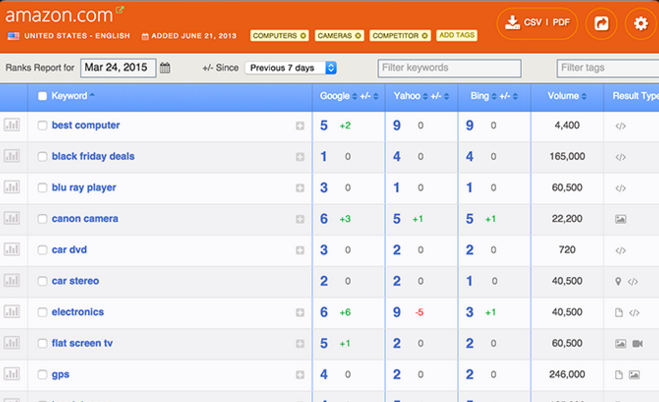
Task: Sort by Bing rank column
Action: point(483,96)
